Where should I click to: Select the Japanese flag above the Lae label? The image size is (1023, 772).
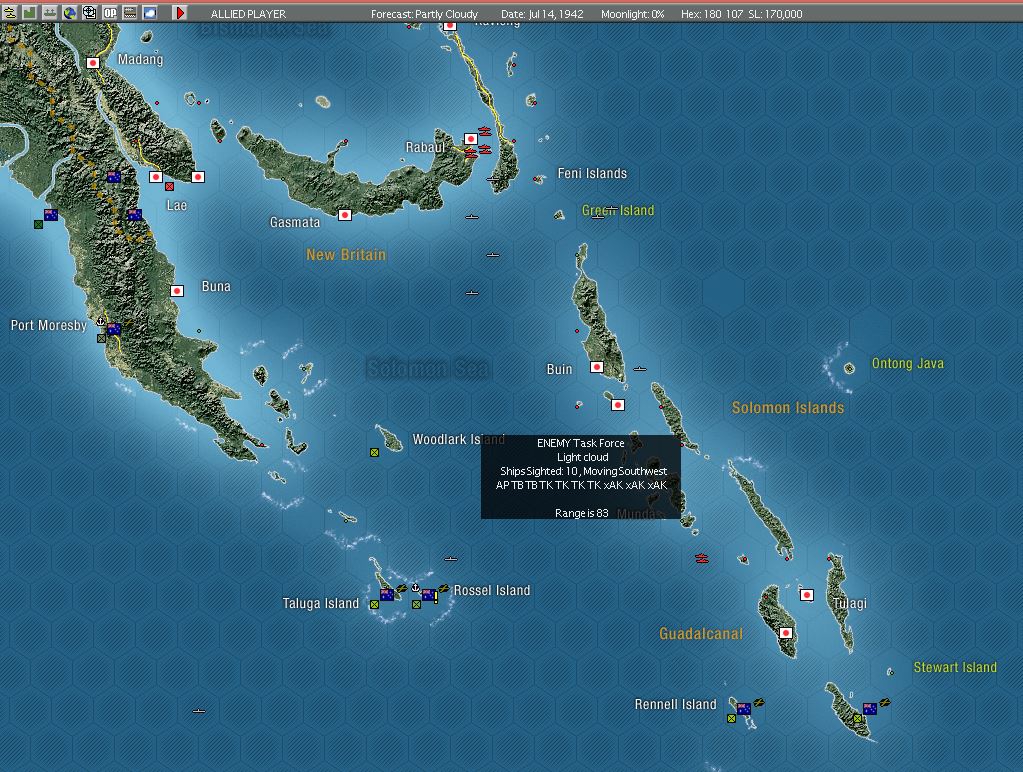(x=156, y=177)
